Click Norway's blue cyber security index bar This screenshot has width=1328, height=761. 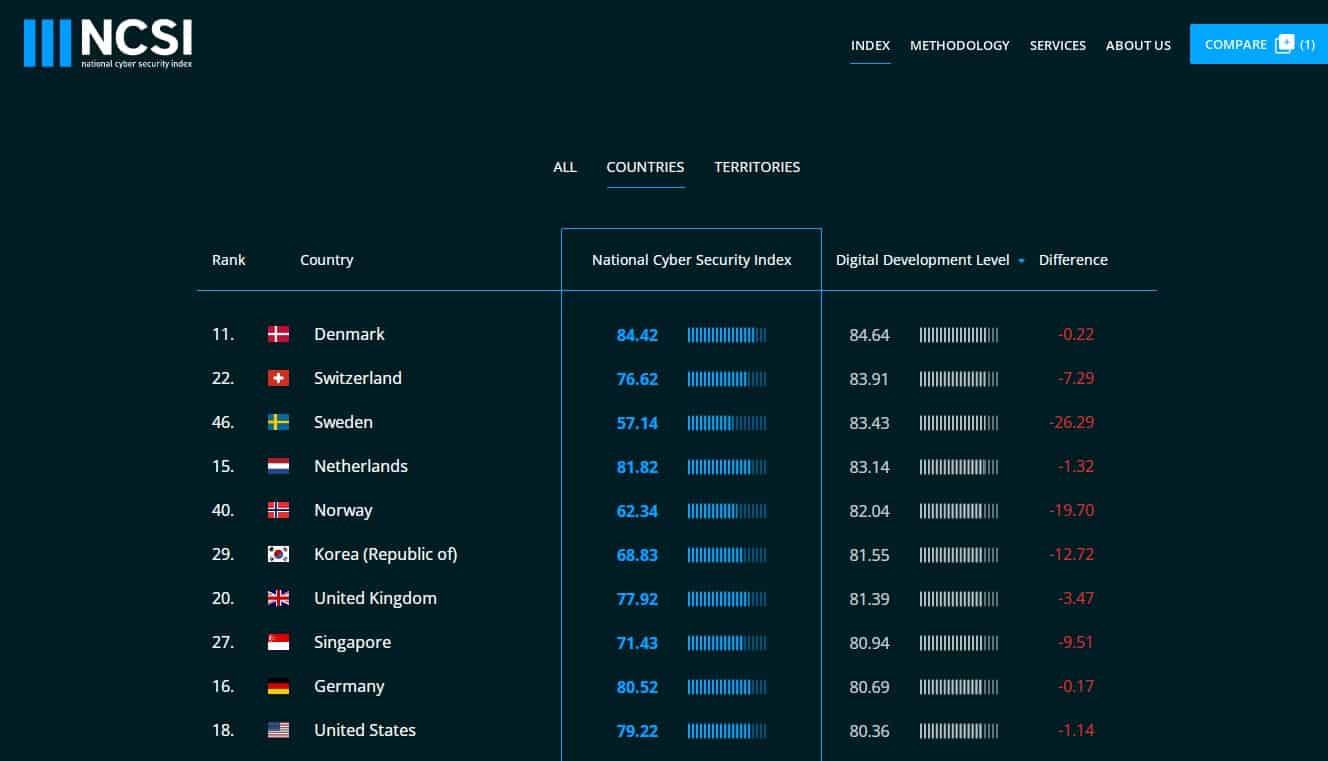click(x=727, y=510)
